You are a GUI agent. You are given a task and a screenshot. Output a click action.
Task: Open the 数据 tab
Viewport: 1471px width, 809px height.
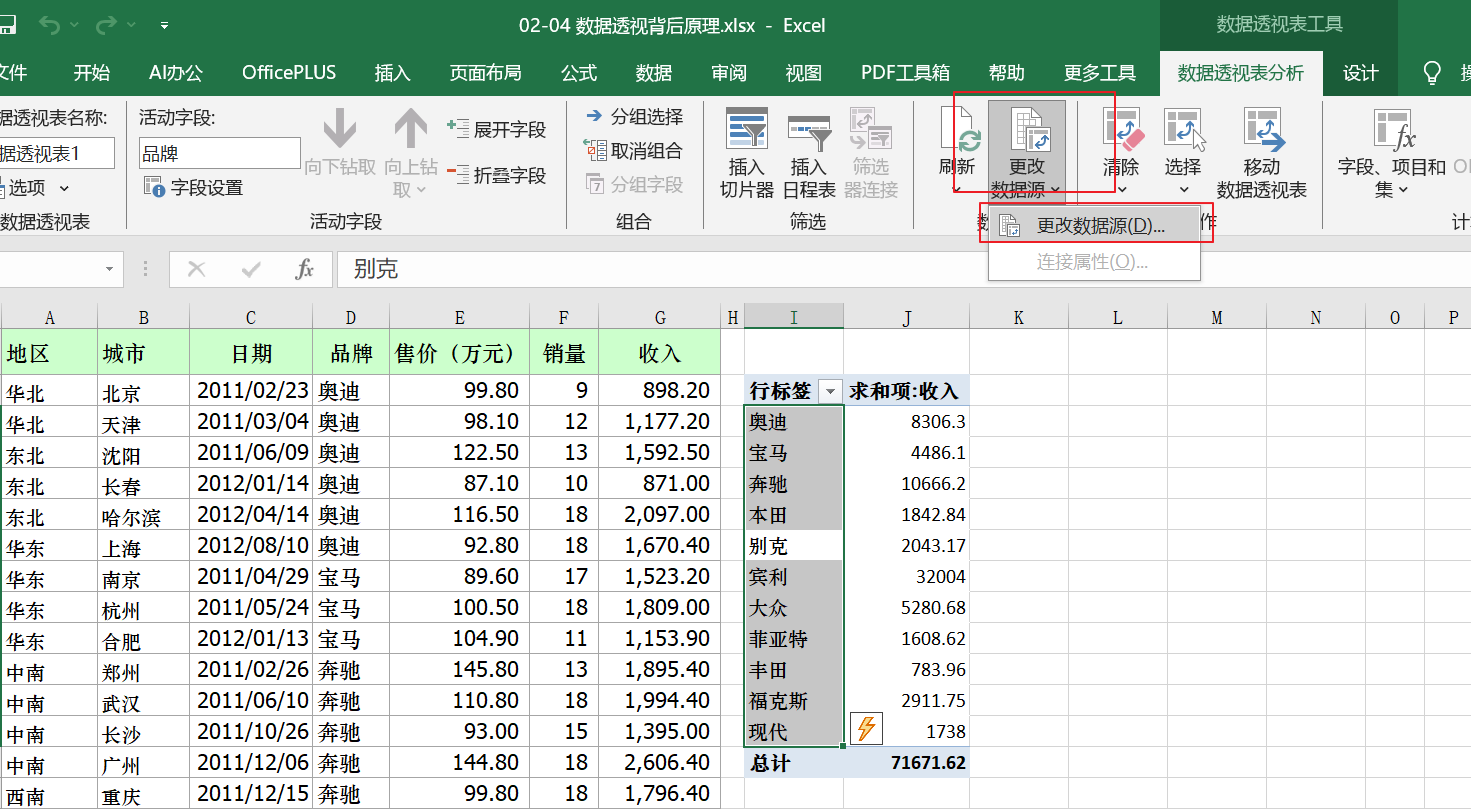point(654,72)
